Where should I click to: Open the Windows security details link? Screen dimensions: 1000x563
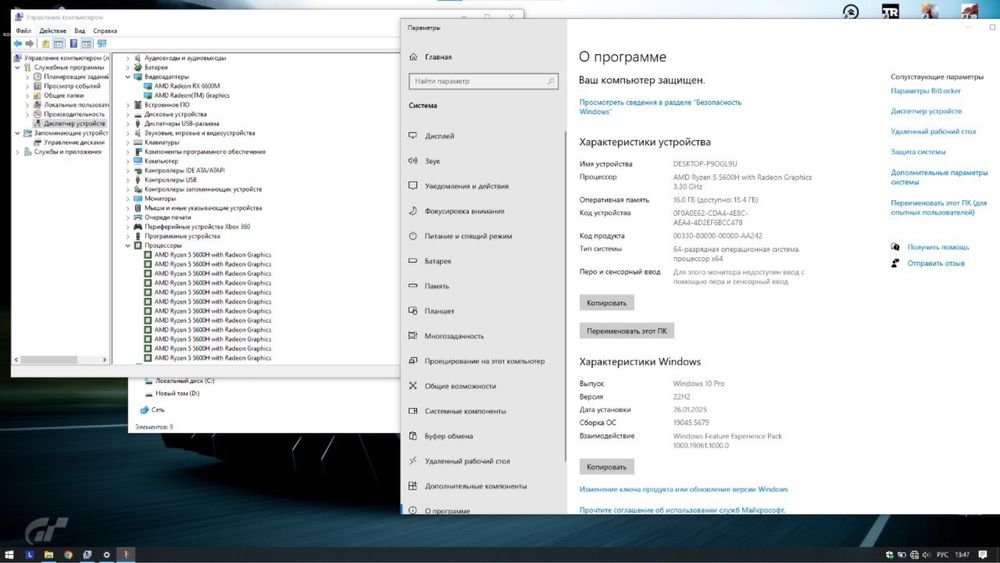coord(660,106)
